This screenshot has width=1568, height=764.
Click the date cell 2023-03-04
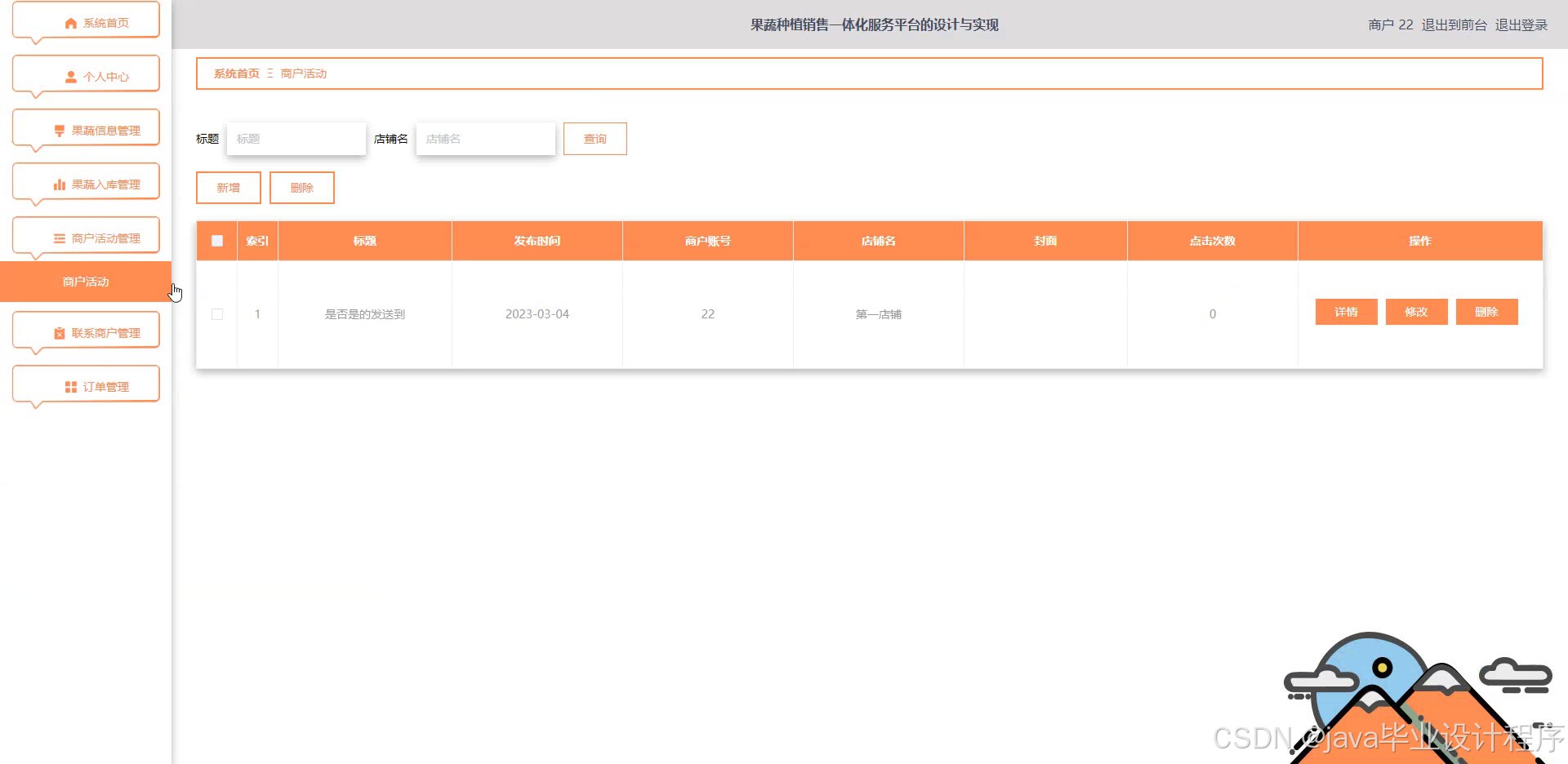click(x=537, y=314)
